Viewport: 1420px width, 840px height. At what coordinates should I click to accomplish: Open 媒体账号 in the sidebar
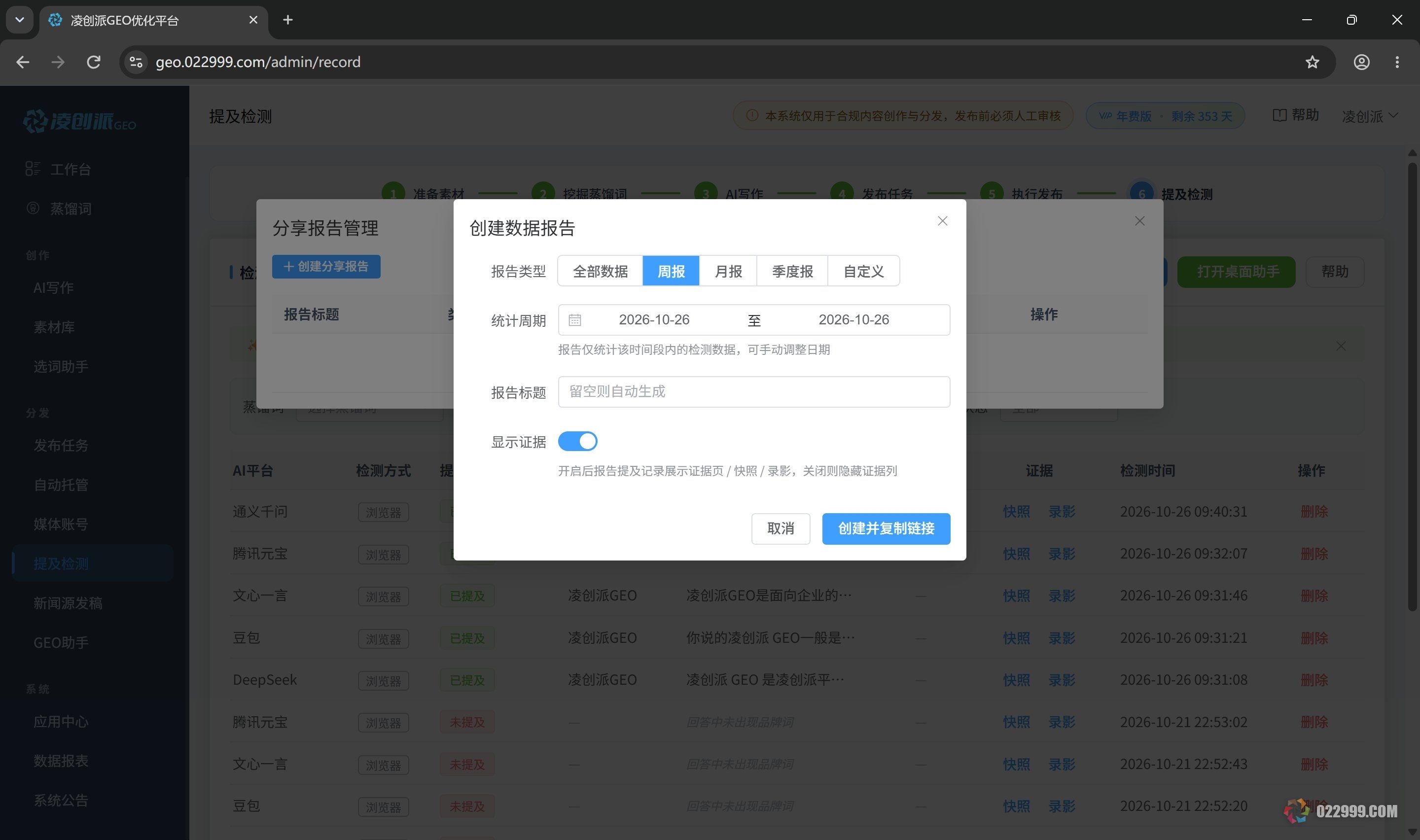61,524
